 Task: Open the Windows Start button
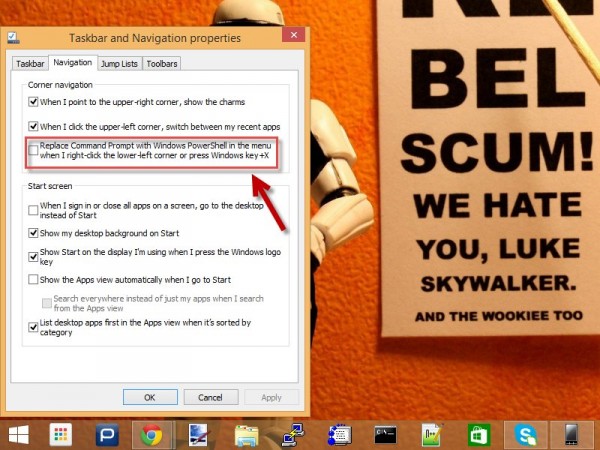point(18,435)
